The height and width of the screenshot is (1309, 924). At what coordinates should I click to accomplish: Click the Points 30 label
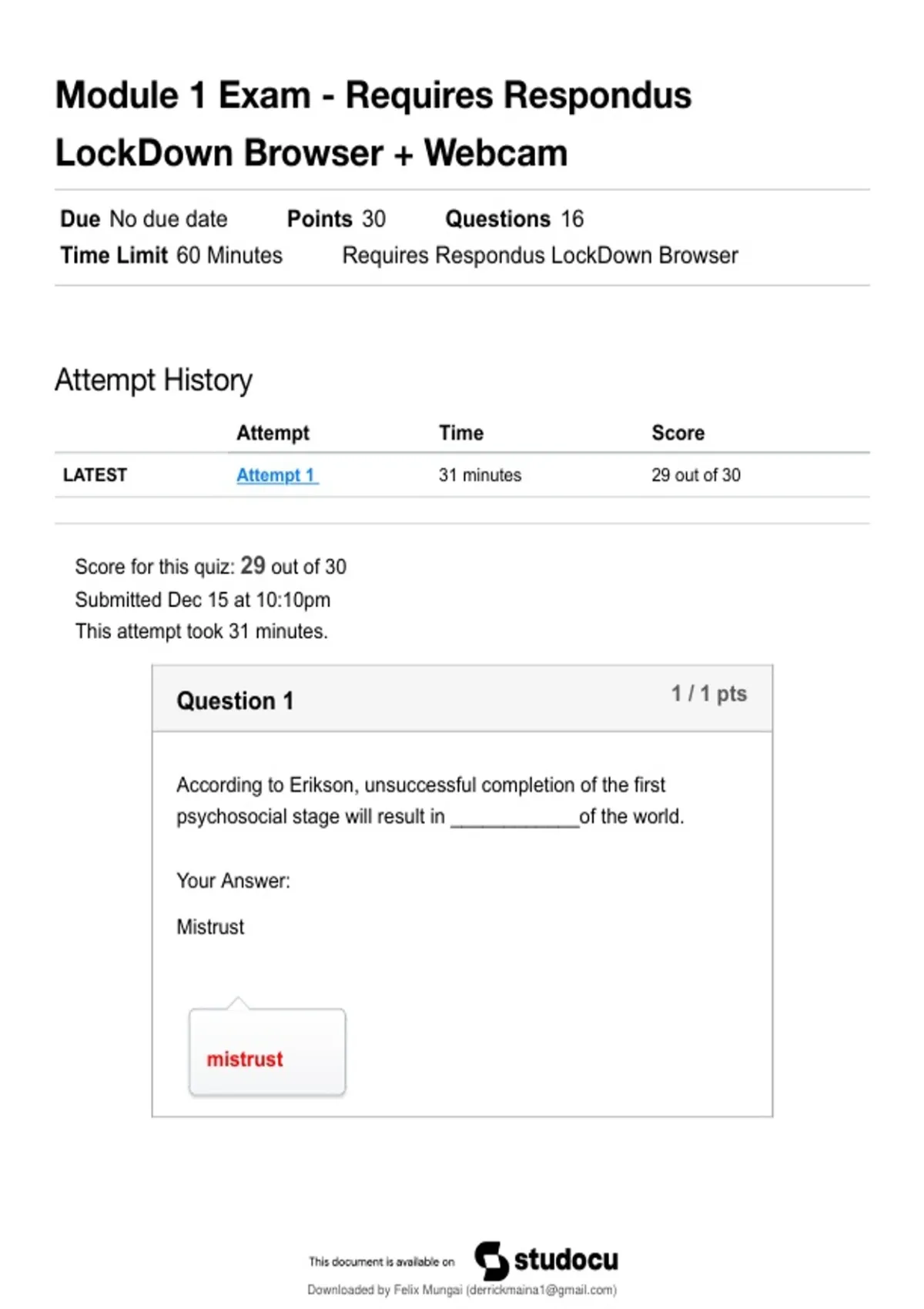tap(336, 219)
